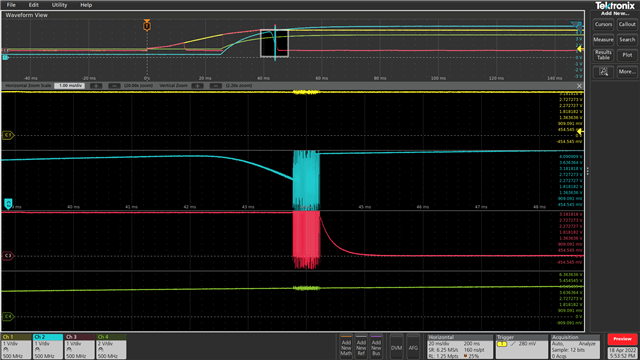This screenshot has height=360, width=640.
Task: Open the DVM button
Action: coord(396,347)
